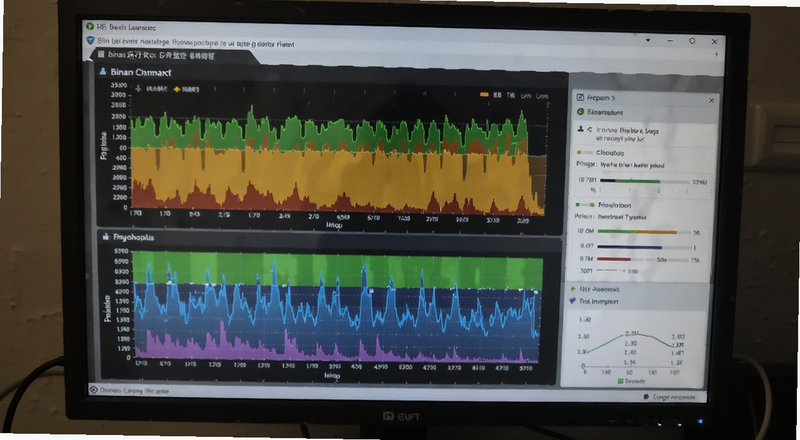This screenshot has height=440, width=800.
Task: Minimize the application window
Action: [x=670, y=41]
